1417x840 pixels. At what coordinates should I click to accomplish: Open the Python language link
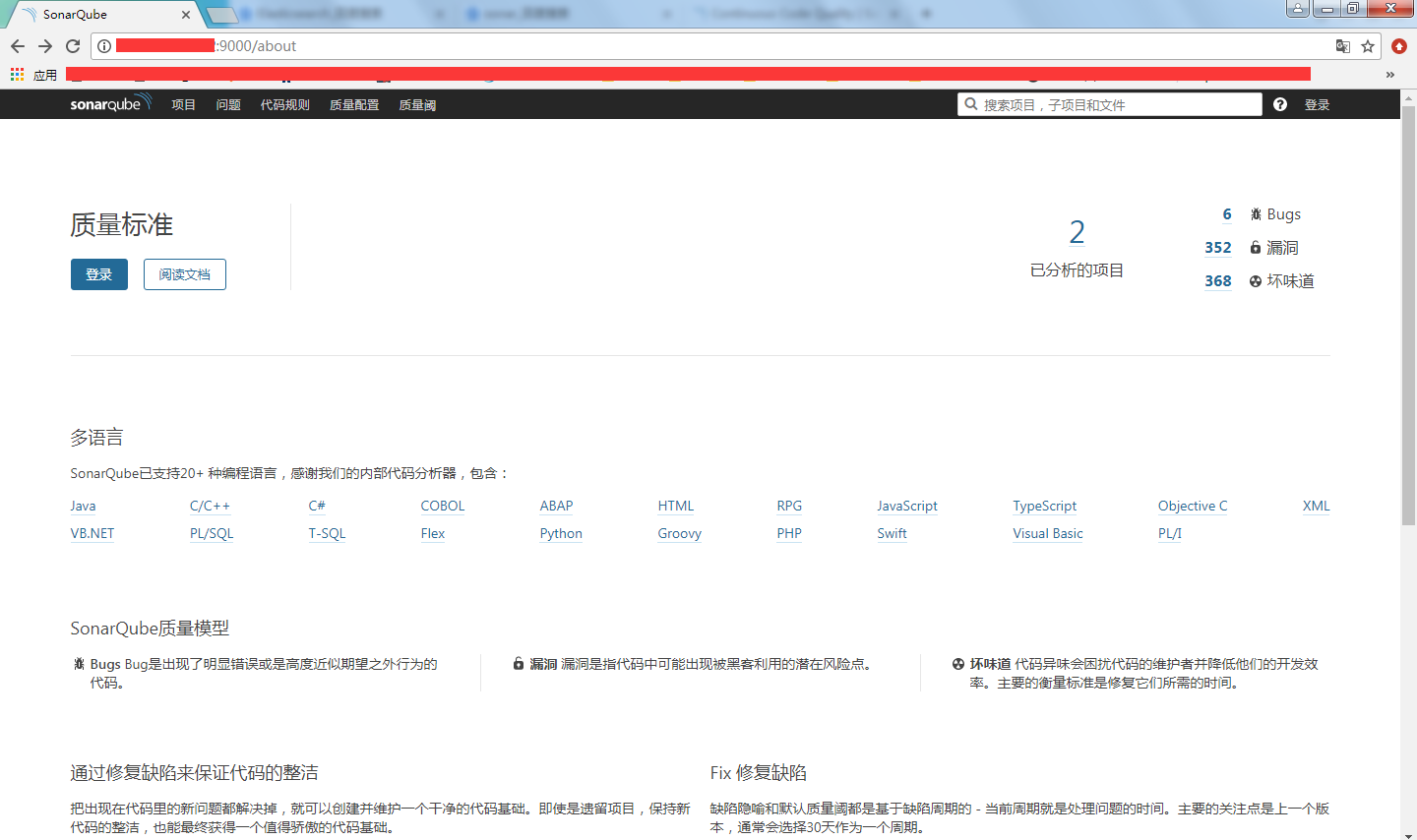click(561, 533)
